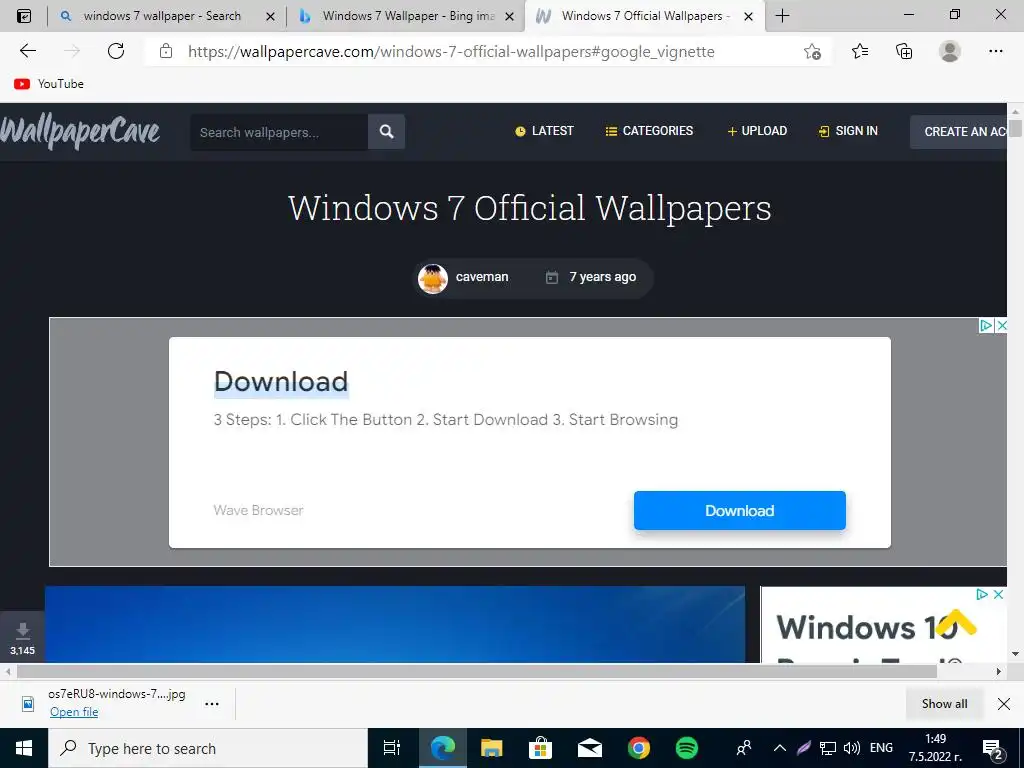Refresh the current page

pos(116,51)
